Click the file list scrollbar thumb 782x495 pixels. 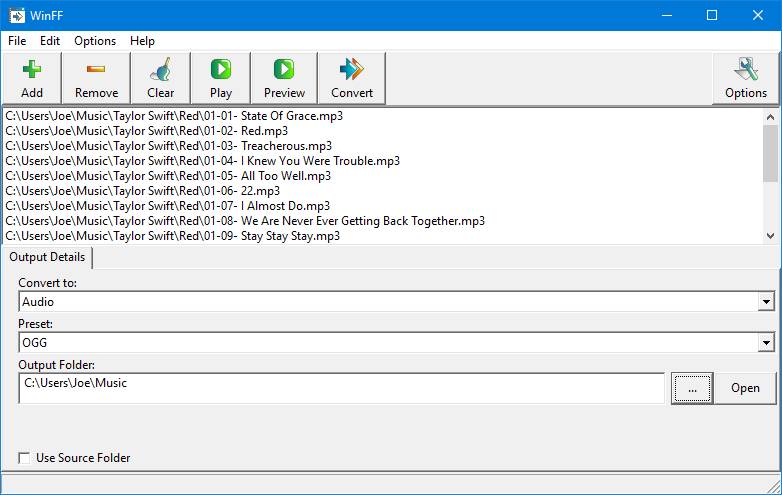pyautogui.click(x=770, y=154)
